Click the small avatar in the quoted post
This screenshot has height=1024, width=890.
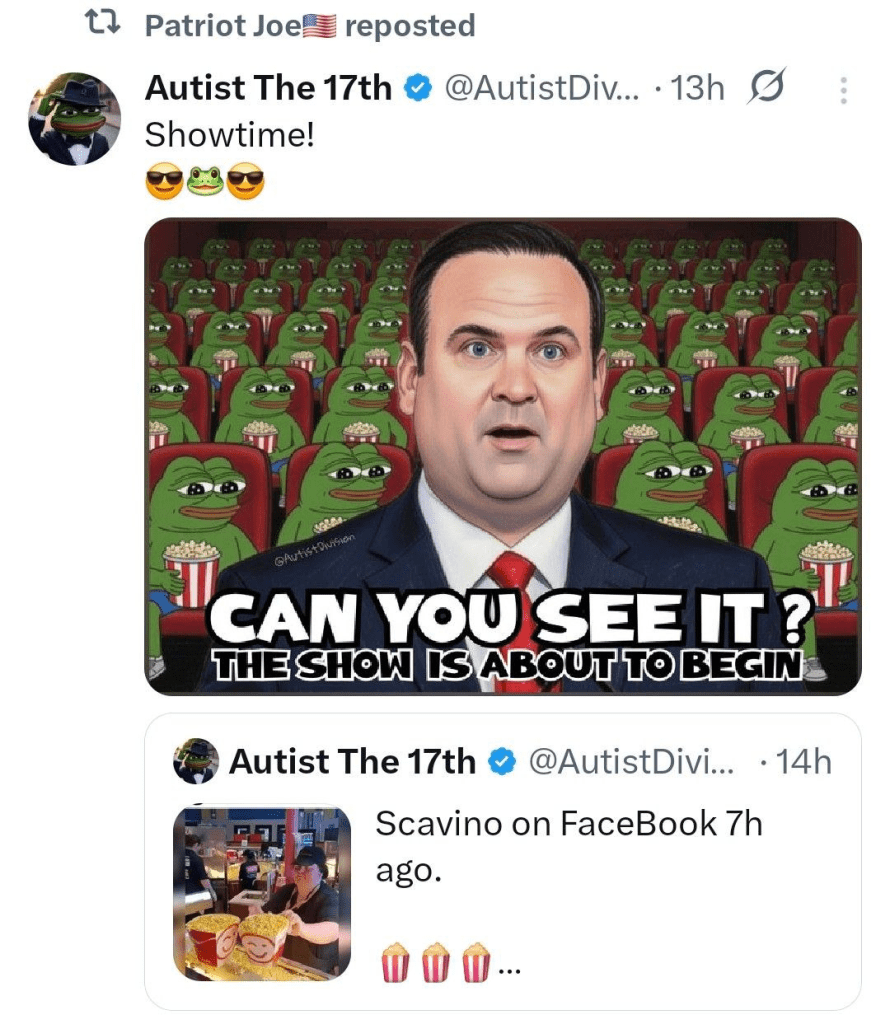[198, 762]
